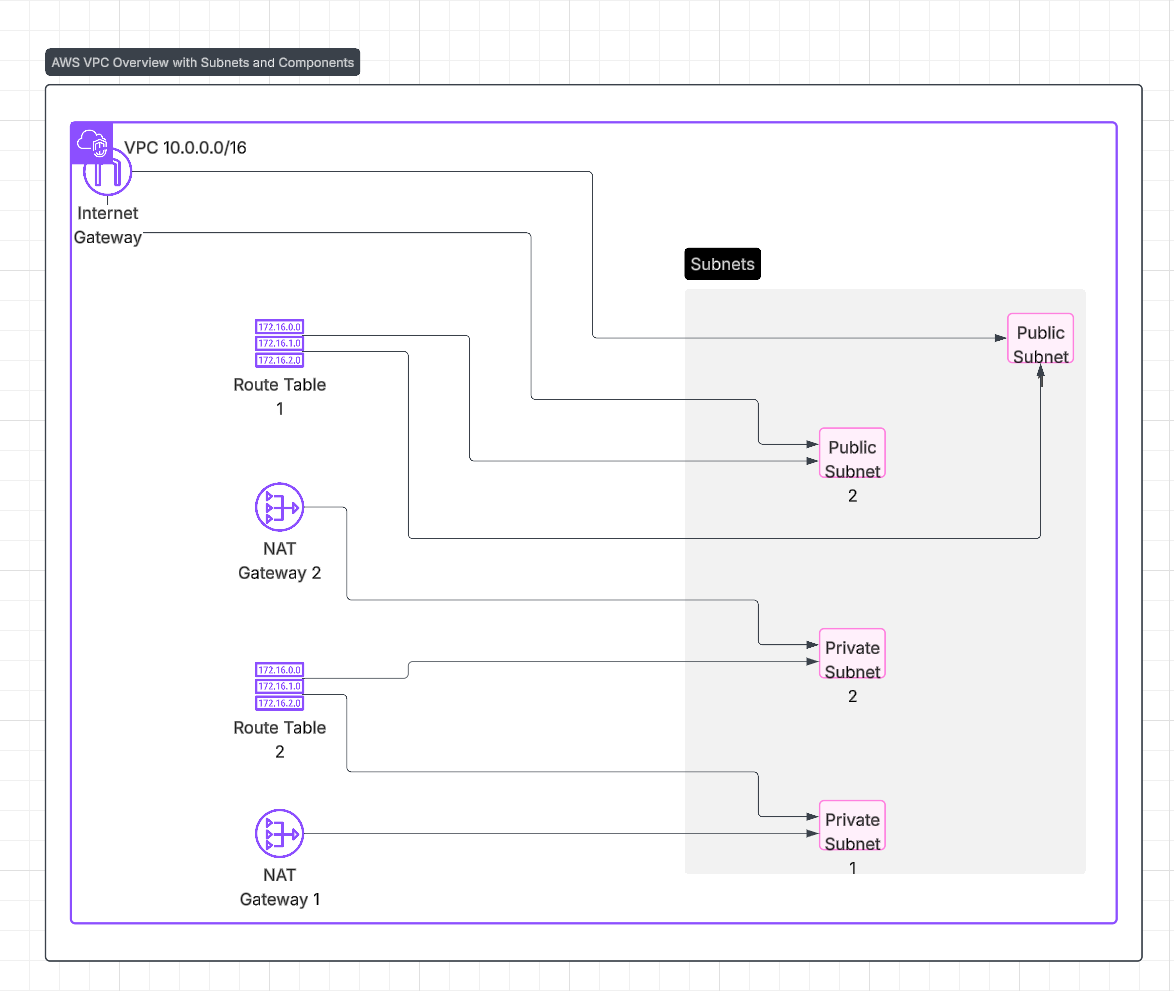Click the VPC 10.0.0.0/16 text label
This screenshot has width=1174, height=991.
point(185,148)
